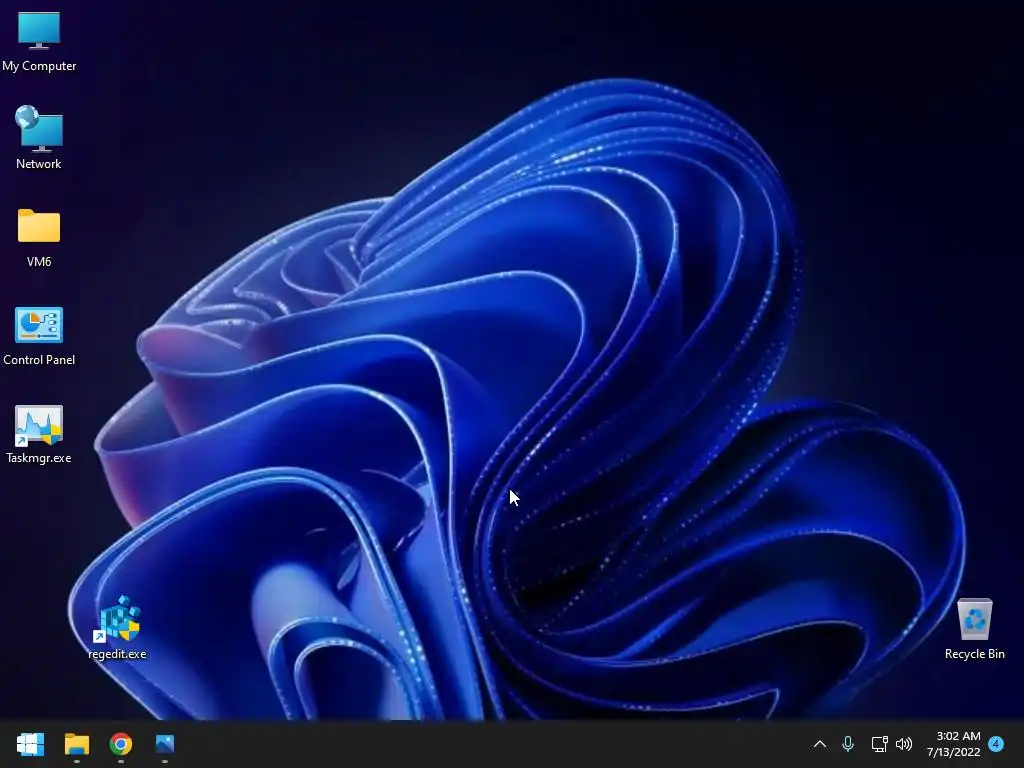Click the microphone tray icon
This screenshot has height=768, width=1024.
point(848,744)
